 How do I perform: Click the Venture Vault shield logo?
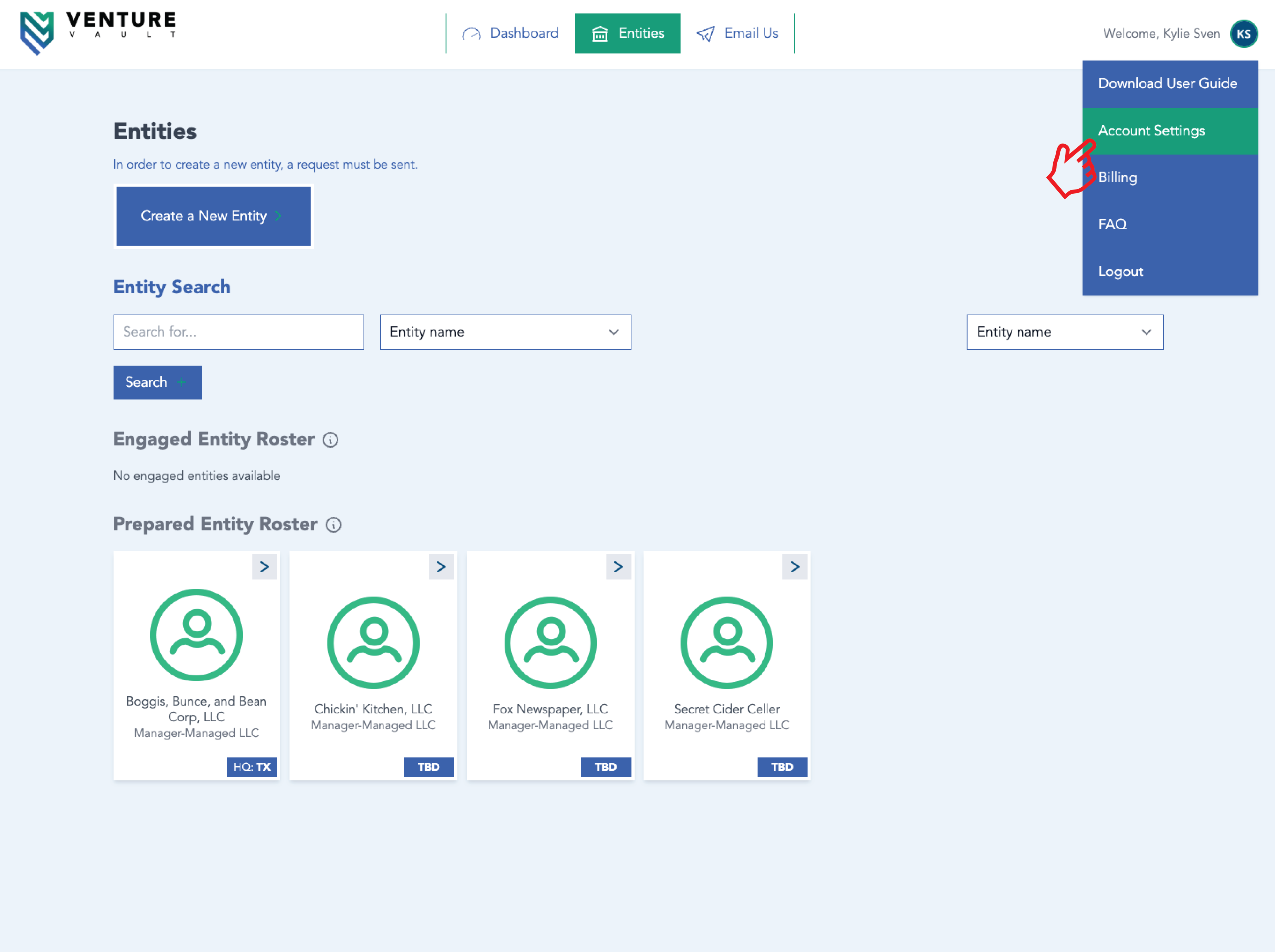[x=37, y=33]
